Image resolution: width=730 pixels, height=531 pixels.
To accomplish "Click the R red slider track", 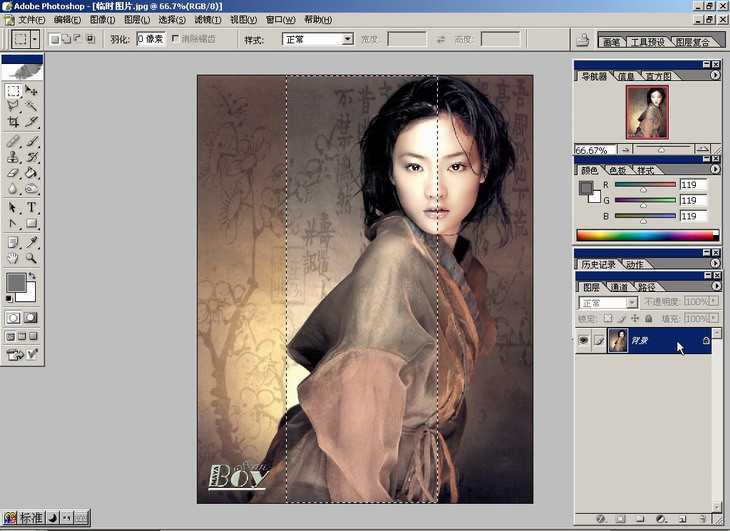I will pyautogui.click(x=645, y=185).
